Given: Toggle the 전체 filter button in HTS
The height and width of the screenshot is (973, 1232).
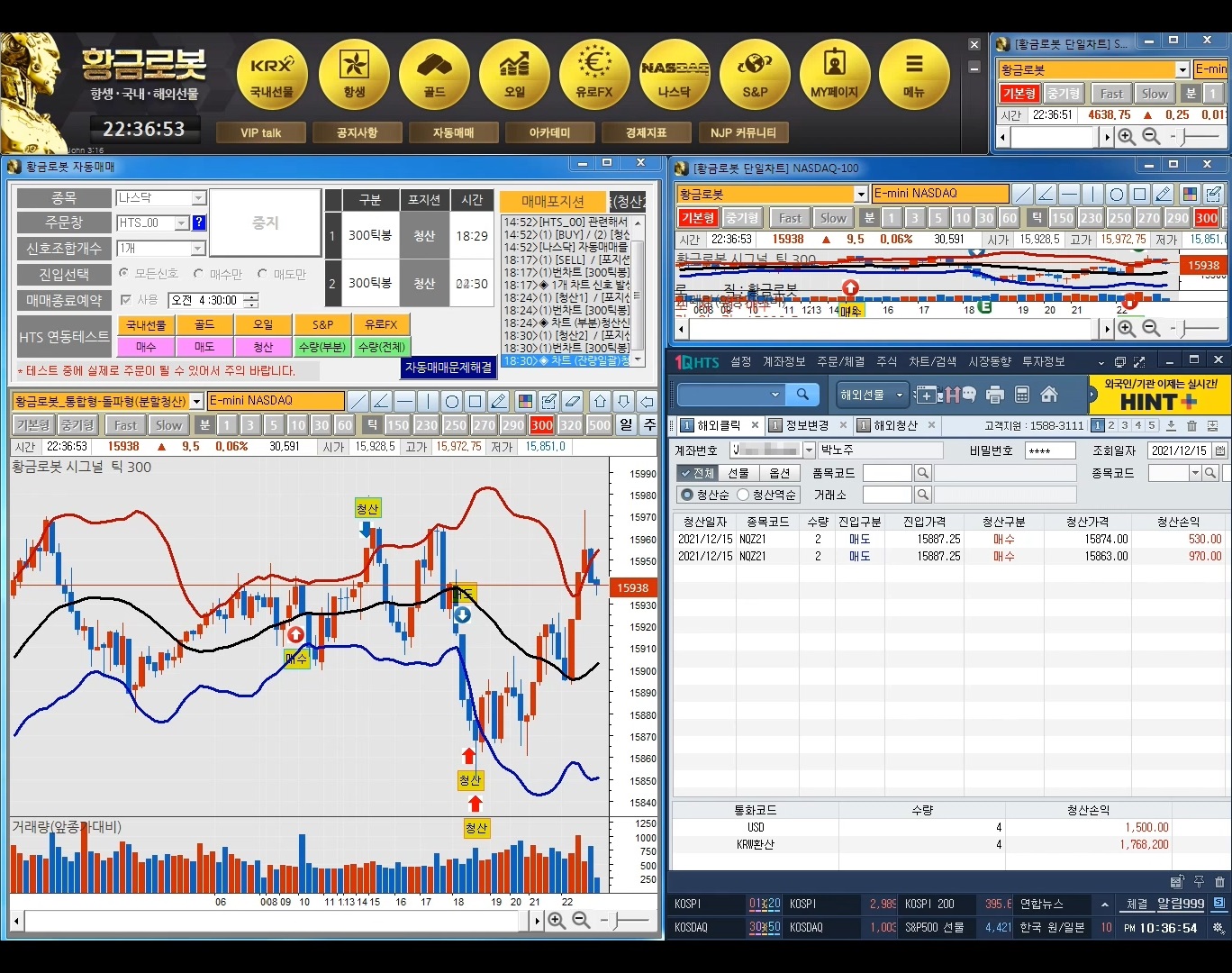Looking at the screenshot, I should [696, 473].
